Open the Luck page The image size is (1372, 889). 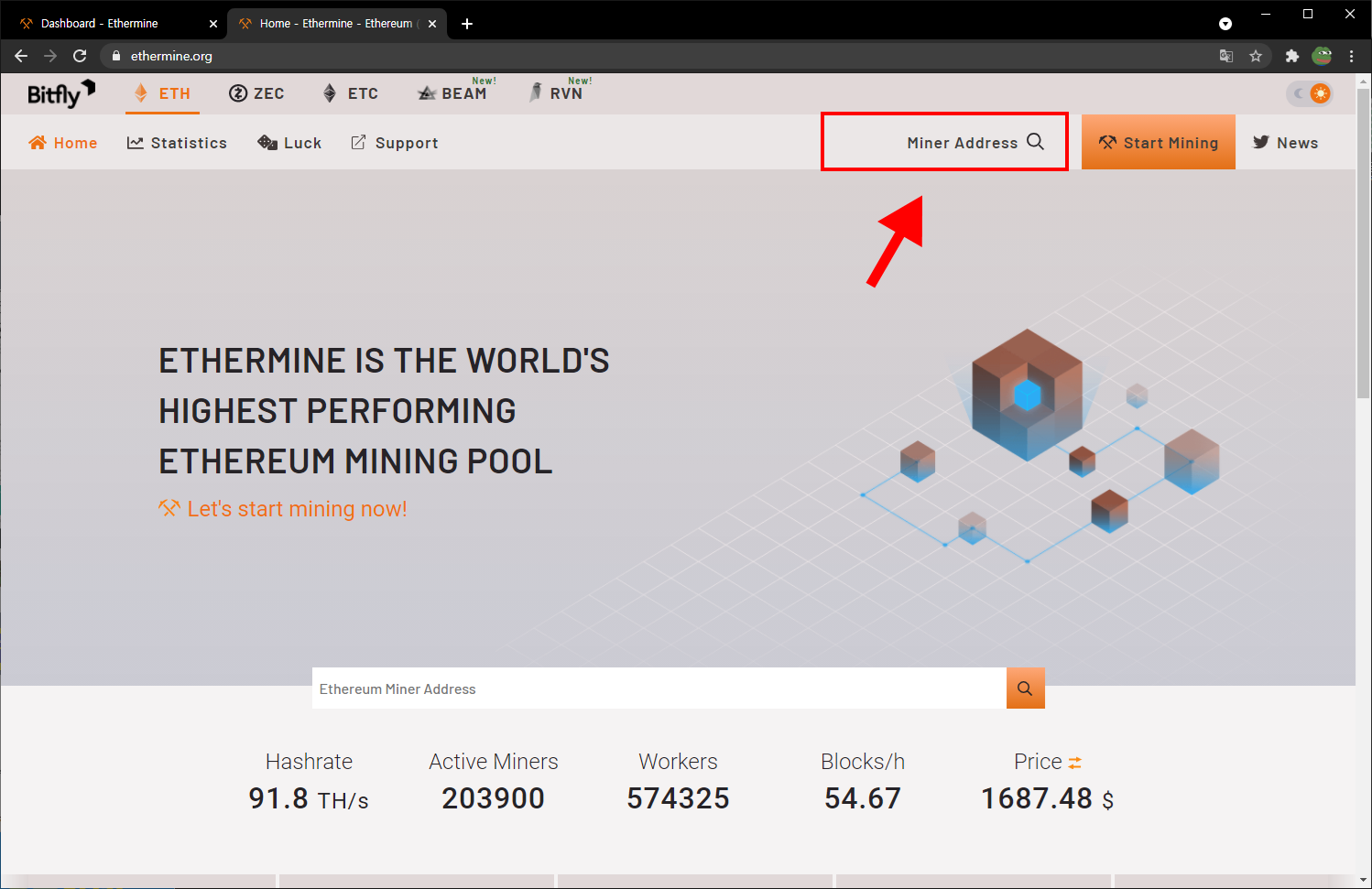click(289, 143)
